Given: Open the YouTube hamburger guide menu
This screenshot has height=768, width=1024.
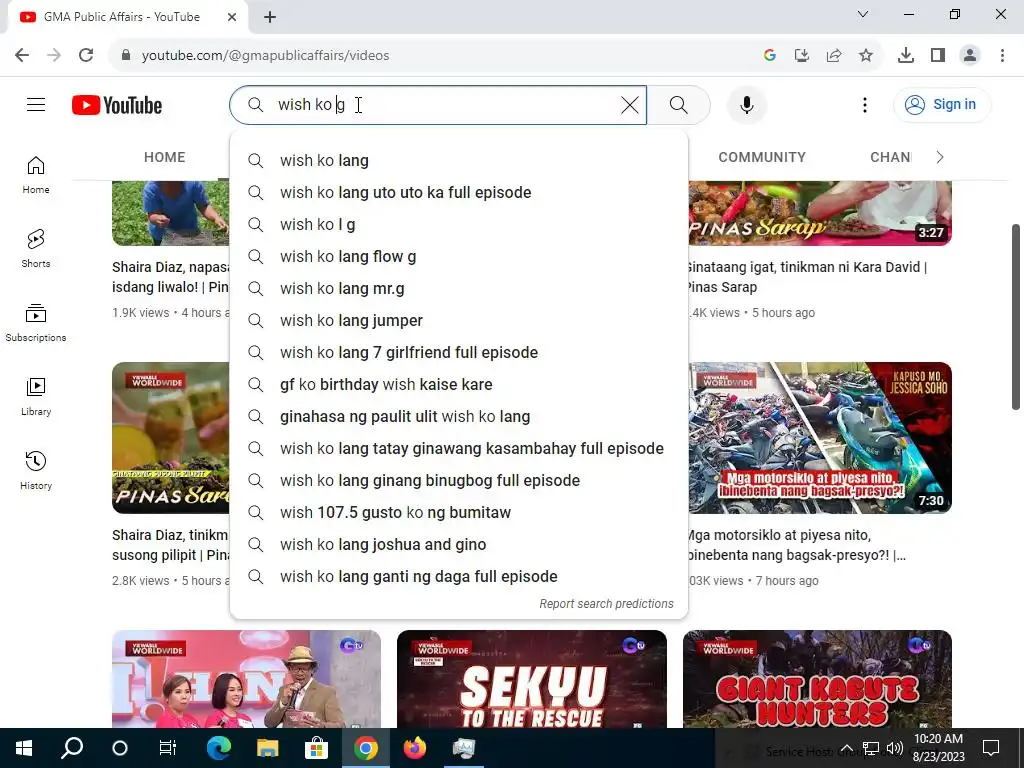Looking at the screenshot, I should pyautogui.click(x=36, y=104).
